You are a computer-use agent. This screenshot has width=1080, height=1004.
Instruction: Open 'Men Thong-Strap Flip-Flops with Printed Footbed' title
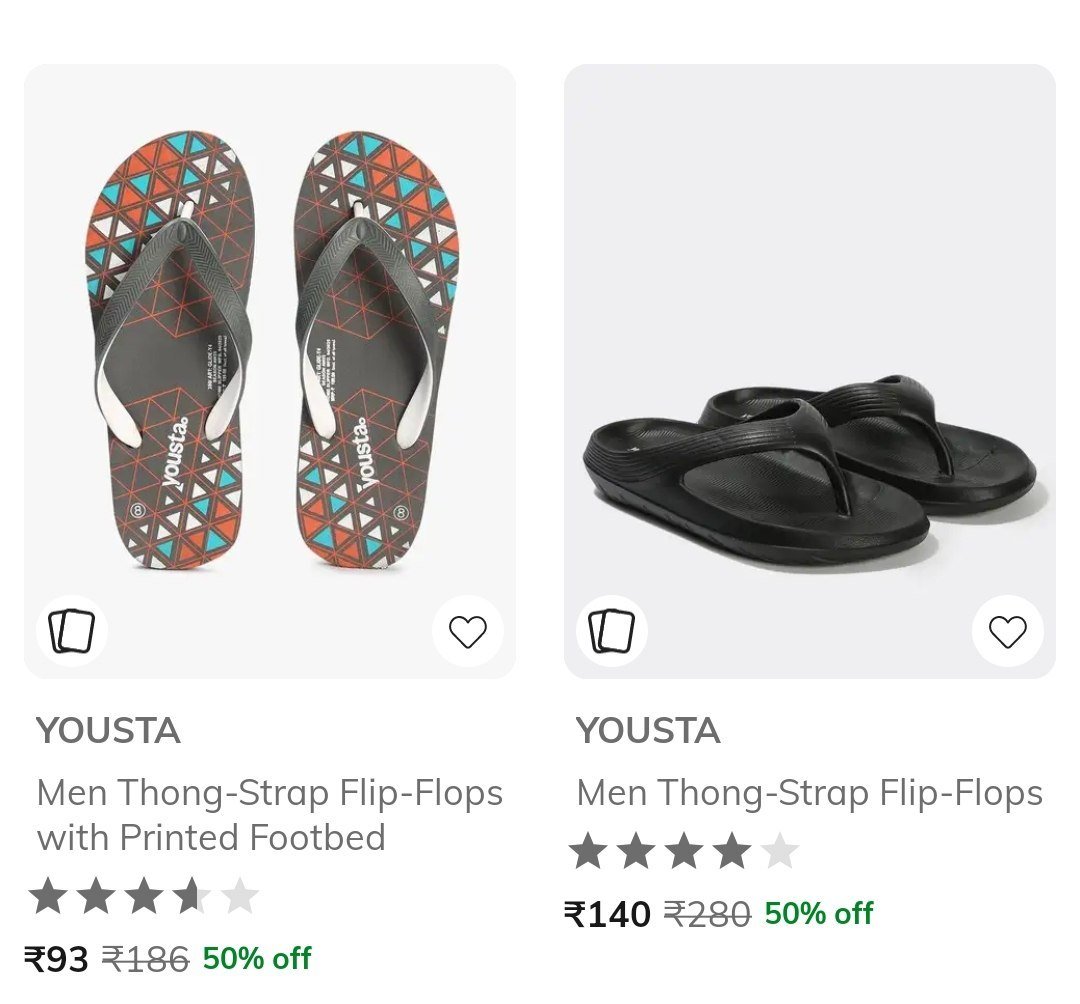pyautogui.click(x=269, y=815)
